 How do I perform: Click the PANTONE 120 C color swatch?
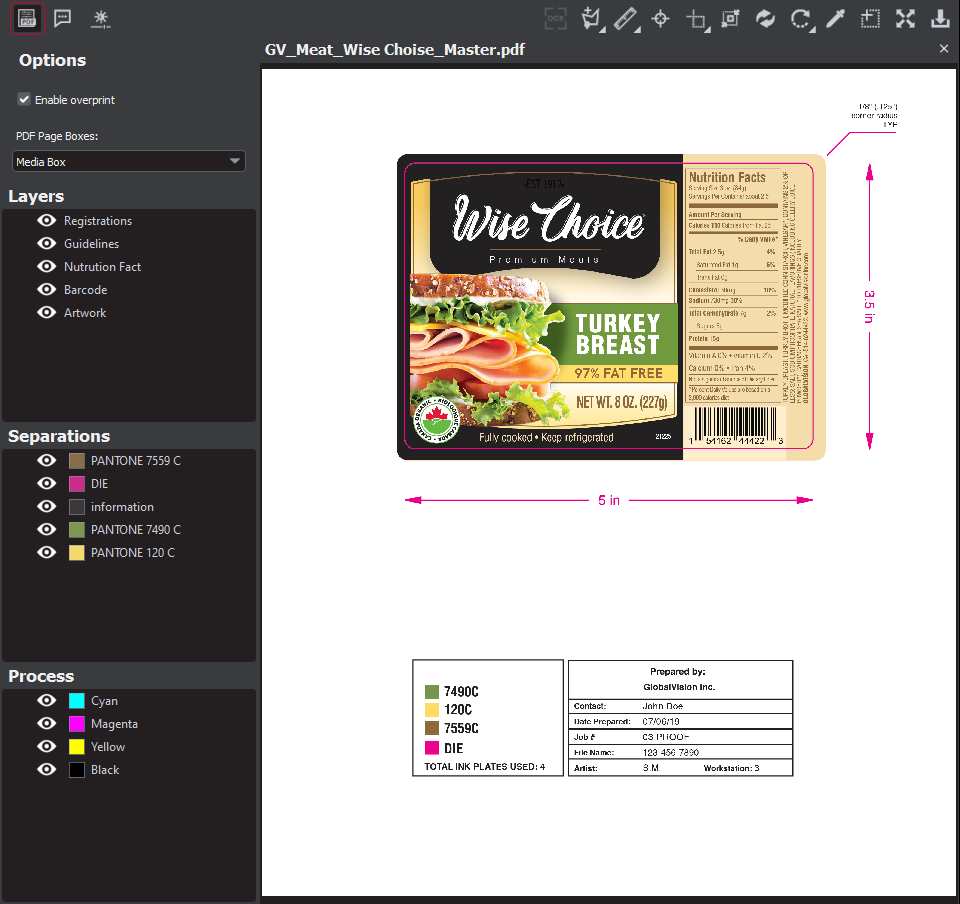click(77, 553)
